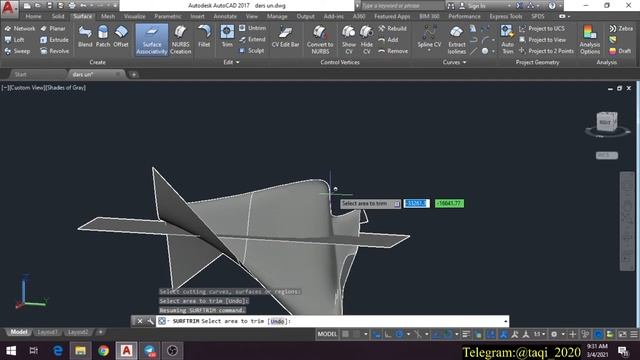Screen dimensions: 640x360
Task: Toggle grid display in status bar
Action: coord(345,334)
